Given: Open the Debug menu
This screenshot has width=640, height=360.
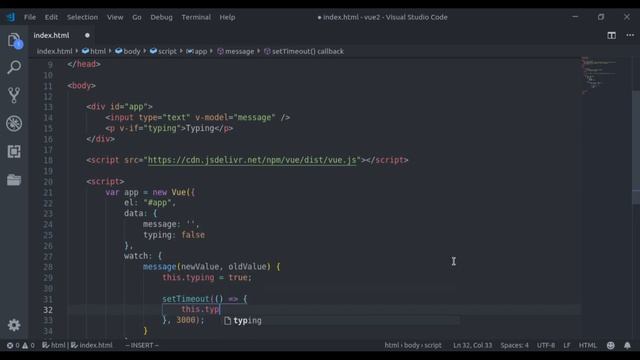Looking at the screenshot, I should (161, 17).
